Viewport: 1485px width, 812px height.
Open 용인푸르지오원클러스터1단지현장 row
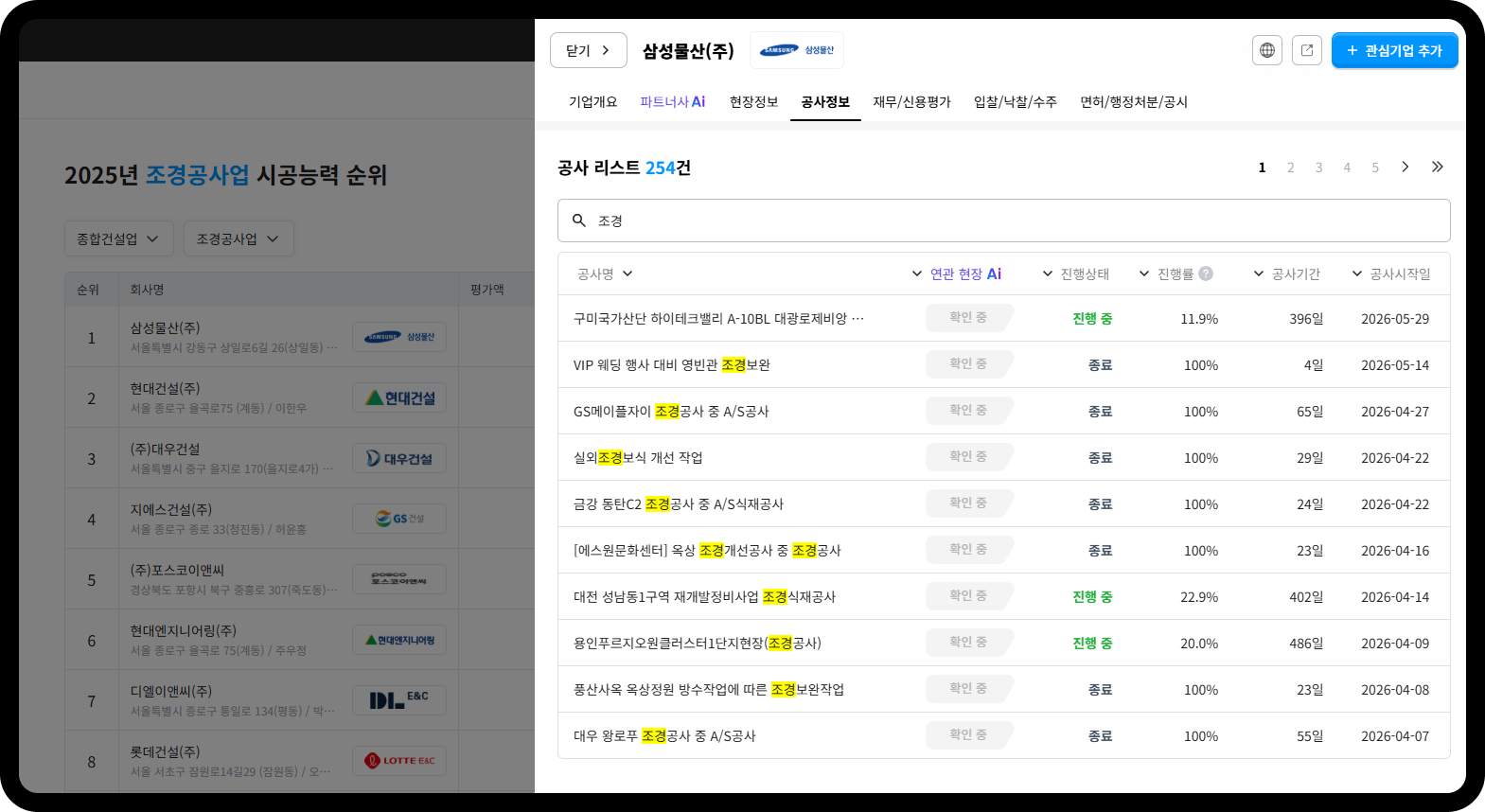click(x=1004, y=644)
